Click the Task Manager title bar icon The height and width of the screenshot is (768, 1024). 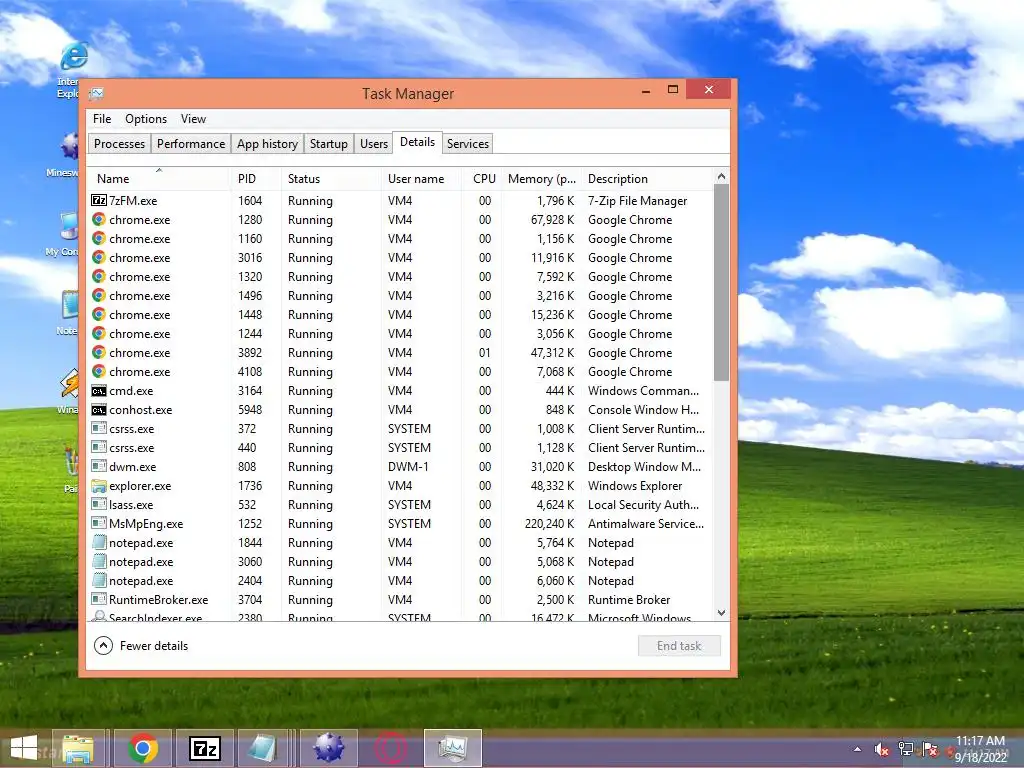click(x=96, y=93)
